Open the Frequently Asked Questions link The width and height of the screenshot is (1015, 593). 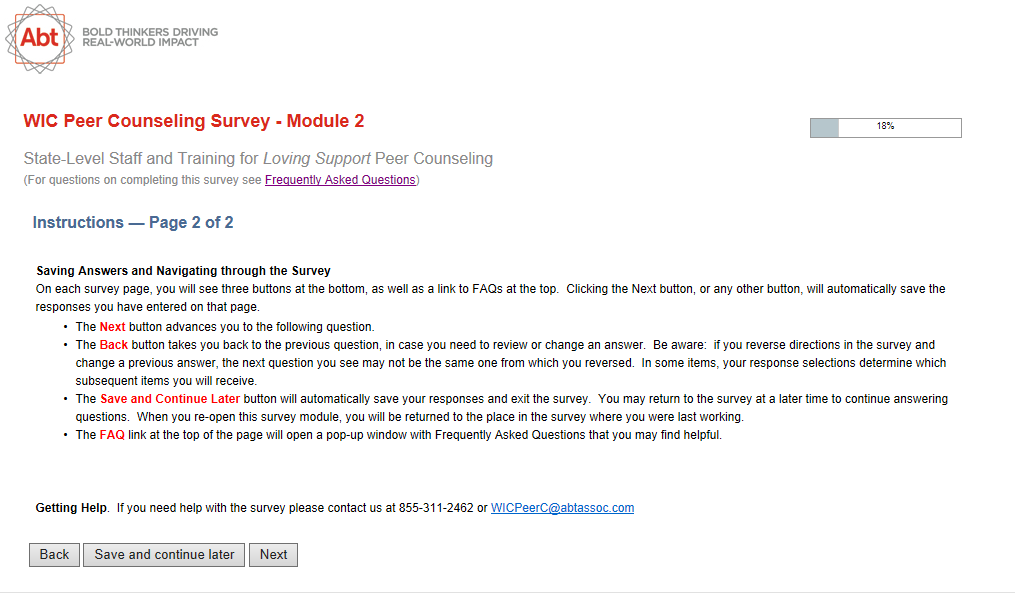[x=339, y=180]
